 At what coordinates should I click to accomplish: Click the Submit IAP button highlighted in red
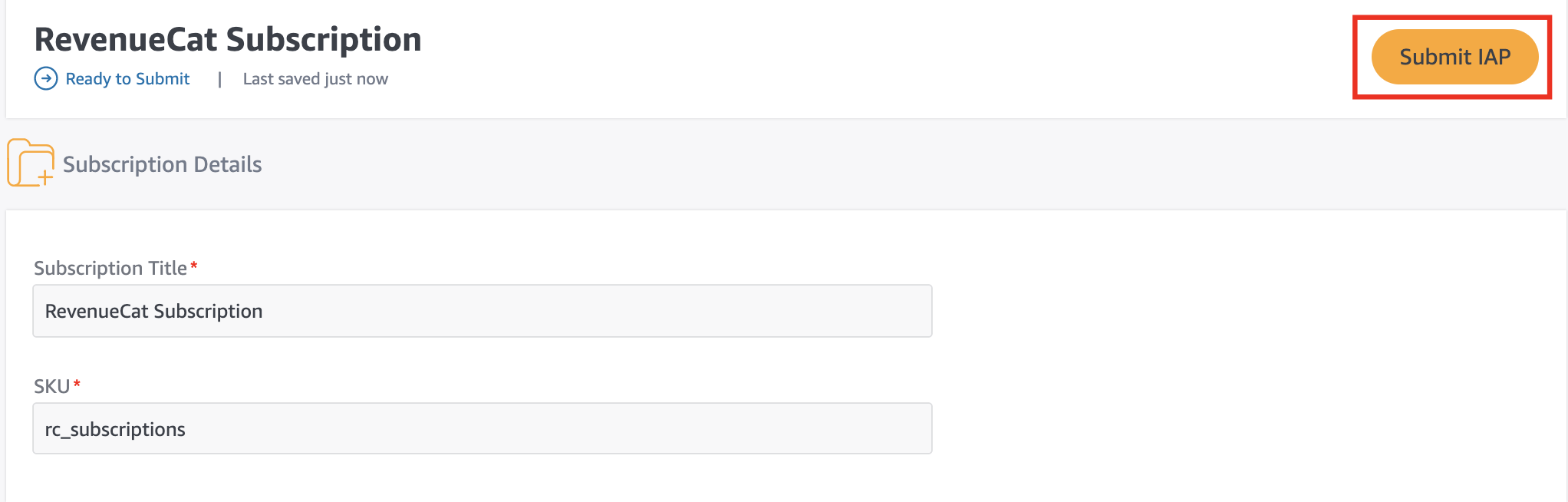pos(1454,56)
